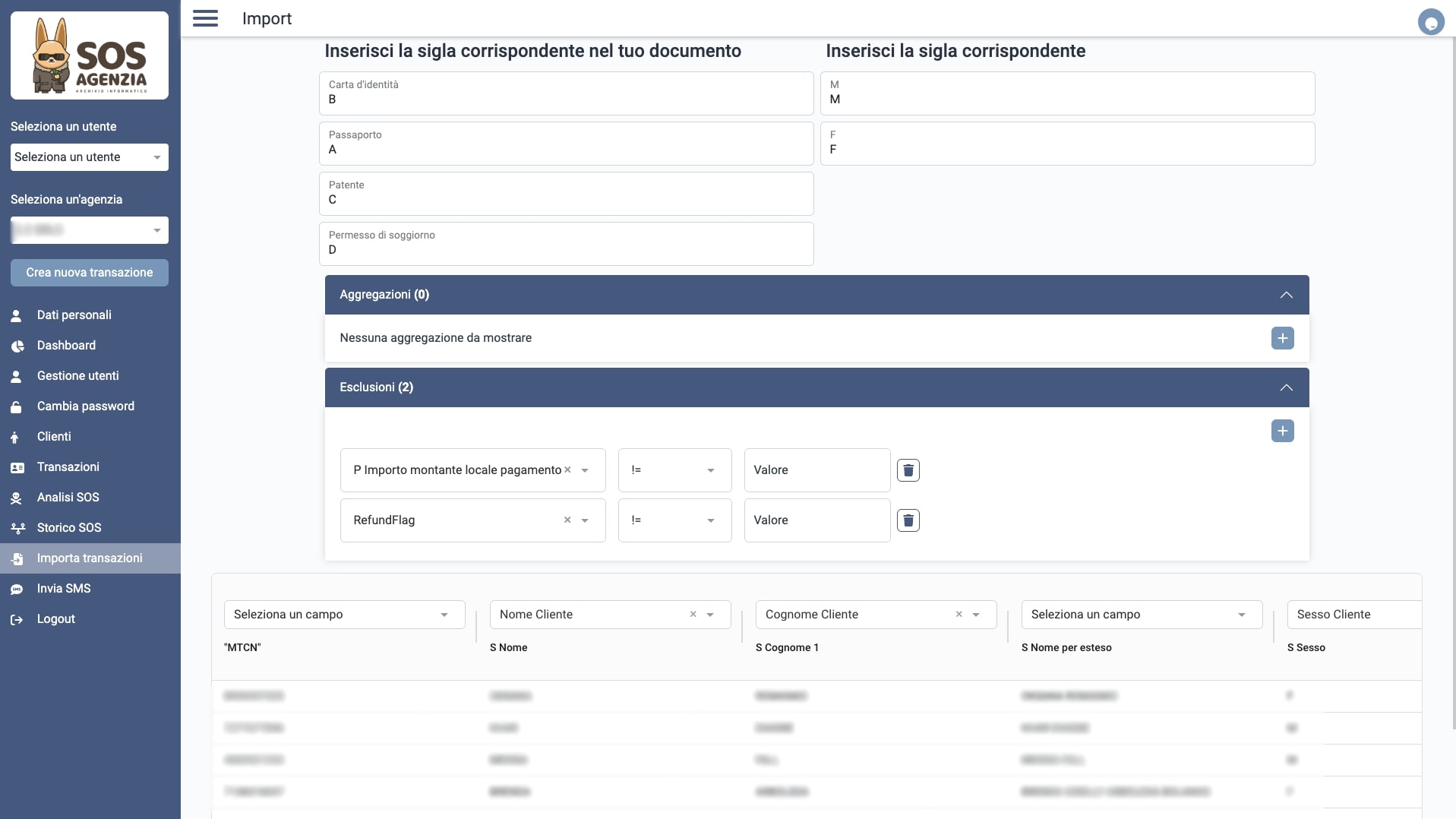Open the operator dropdown for RefundFlag
The width and height of the screenshot is (1456, 819).
click(x=674, y=520)
